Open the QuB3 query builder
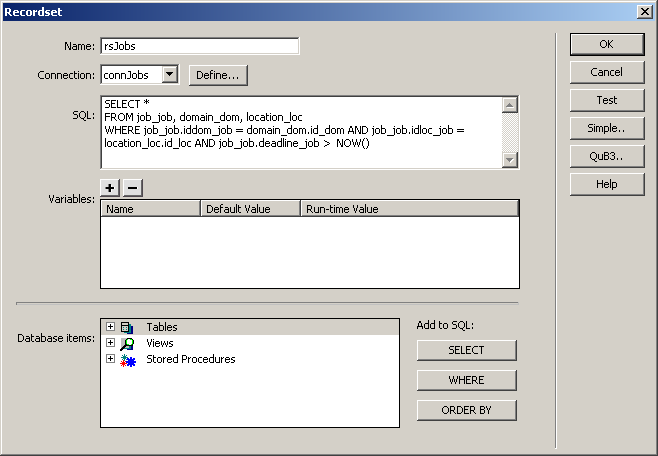Image resolution: width=658 pixels, height=456 pixels. [x=606, y=156]
